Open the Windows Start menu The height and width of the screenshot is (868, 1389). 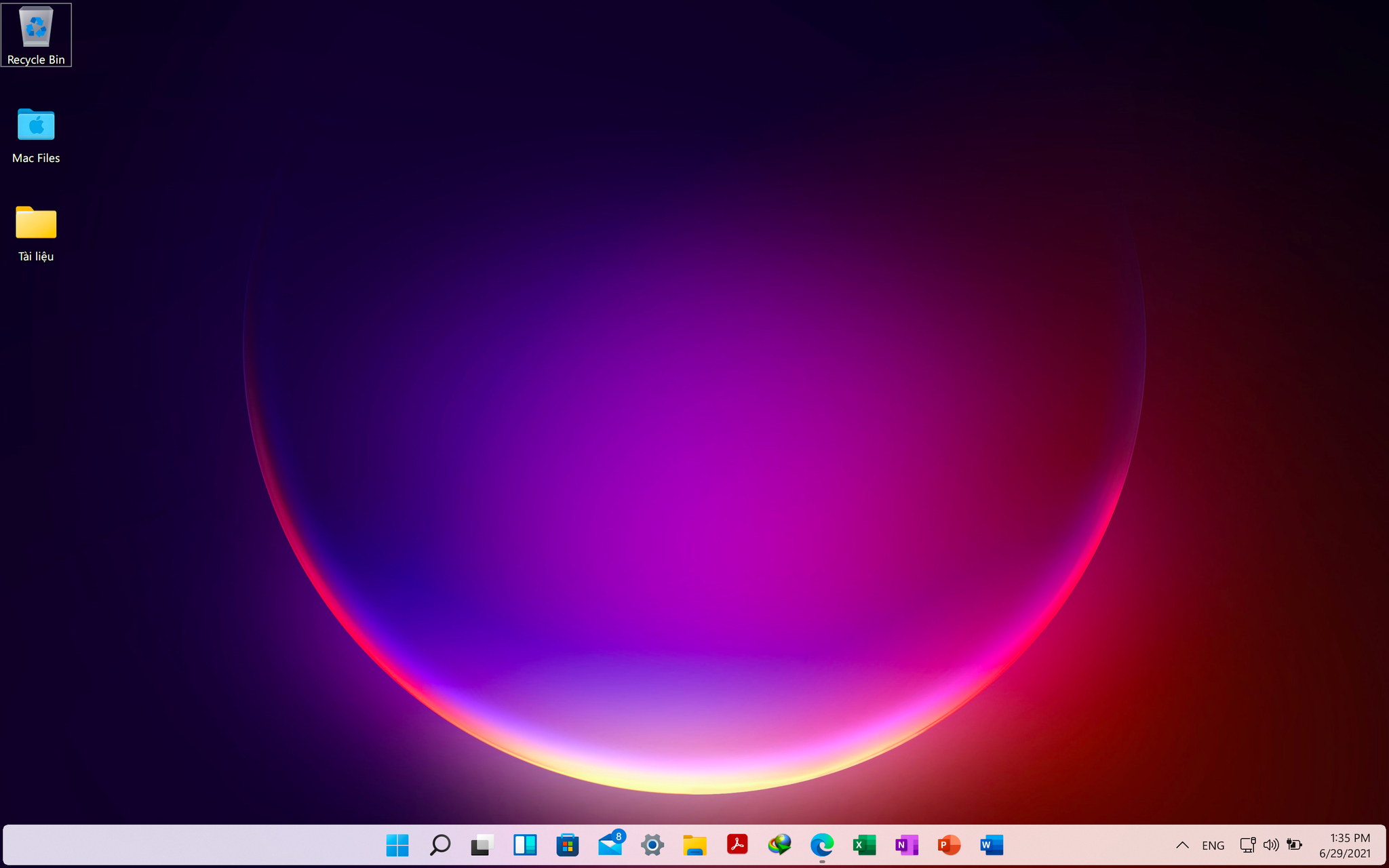397,845
